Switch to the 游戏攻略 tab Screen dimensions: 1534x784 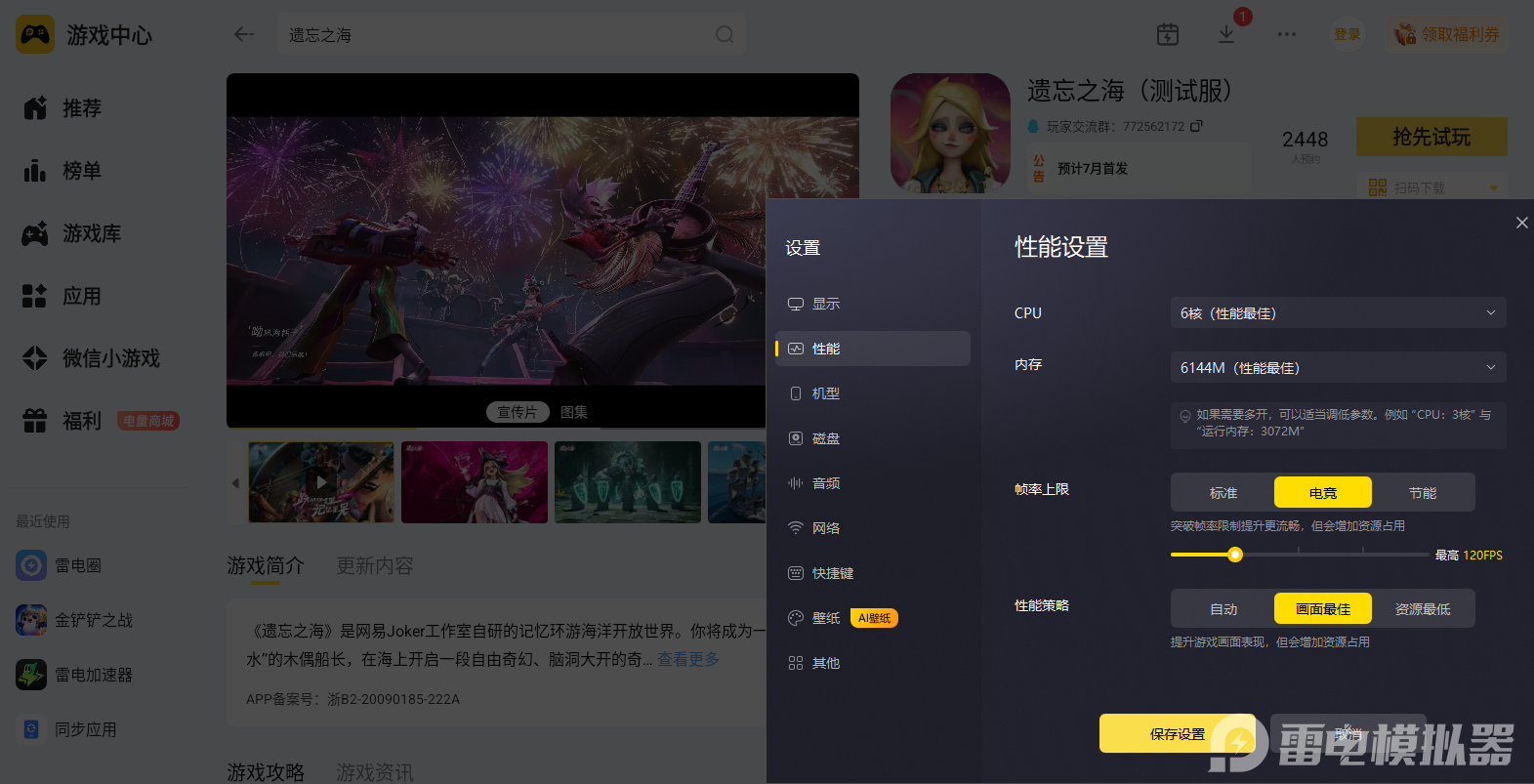click(x=266, y=772)
